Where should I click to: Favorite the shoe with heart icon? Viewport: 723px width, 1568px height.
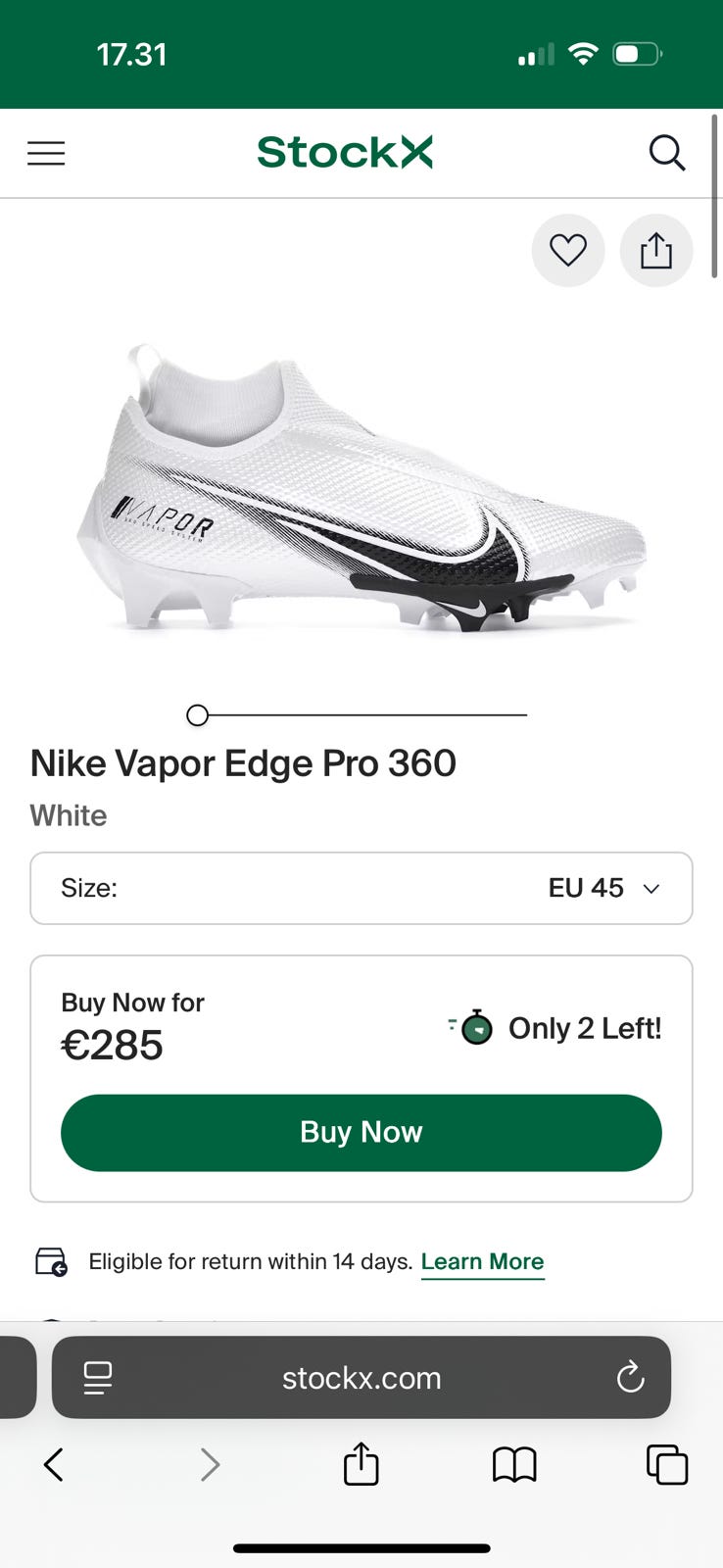(x=568, y=251)
